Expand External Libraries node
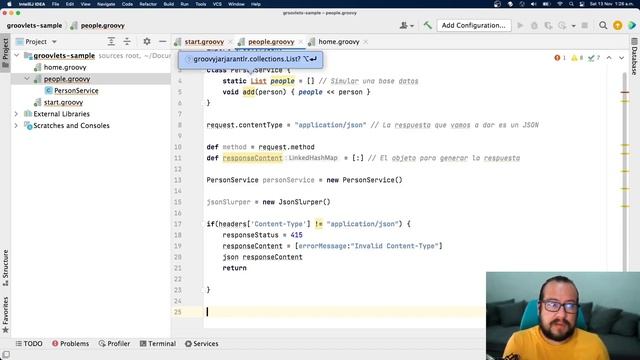 16,114
